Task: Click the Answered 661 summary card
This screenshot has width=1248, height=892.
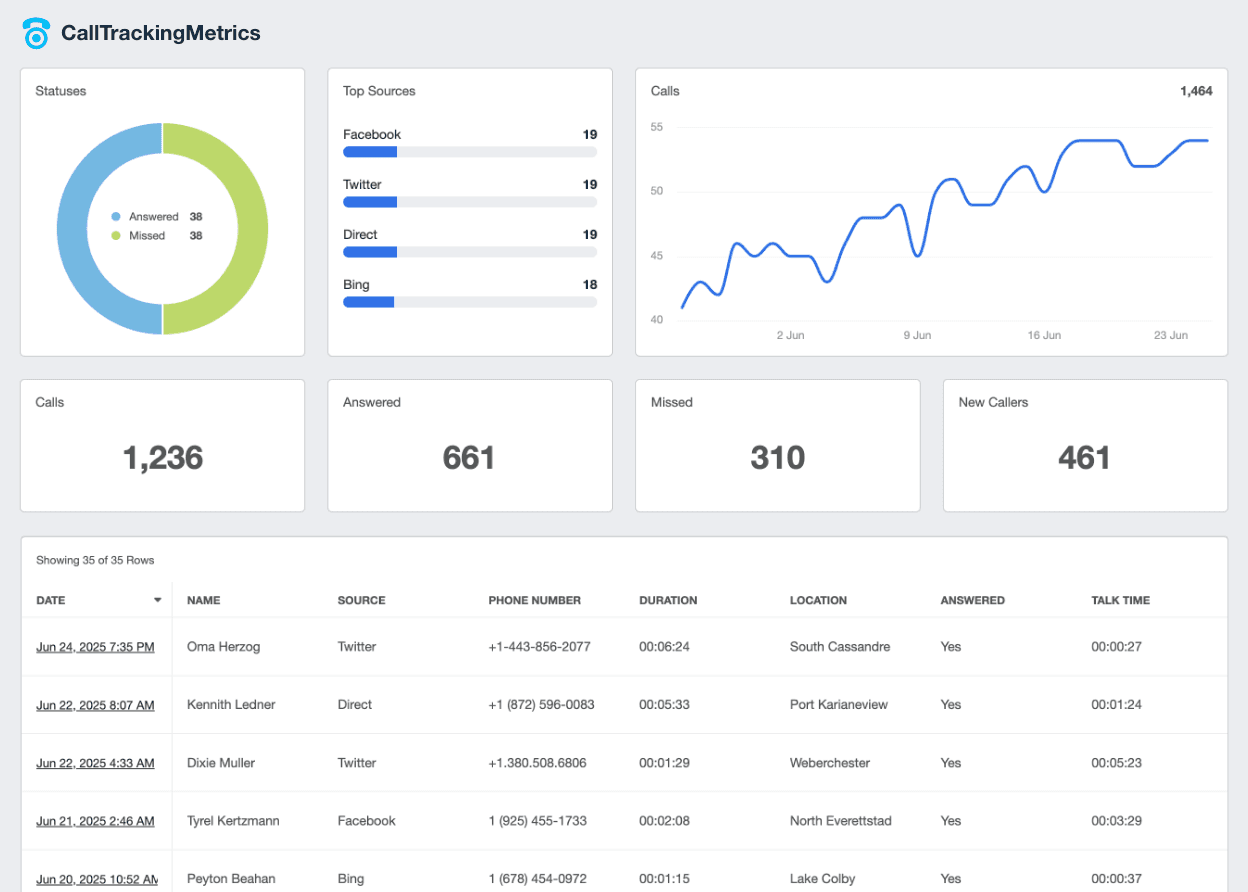Action: (x=470, y=445)
